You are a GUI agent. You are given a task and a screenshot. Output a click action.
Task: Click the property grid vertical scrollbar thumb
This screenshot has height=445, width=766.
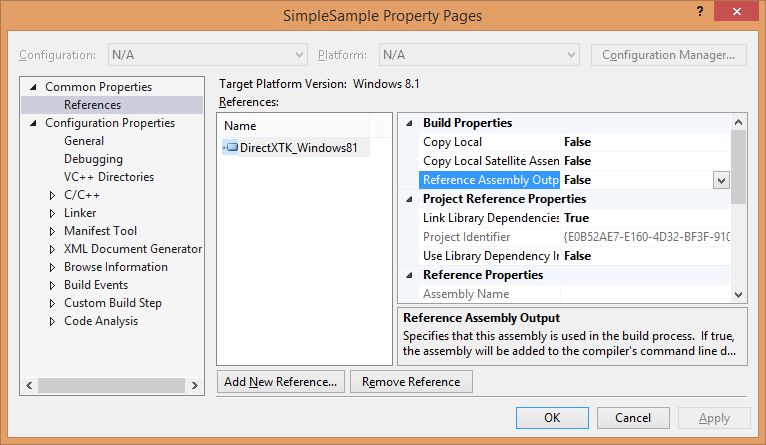[x=738, y=167]
